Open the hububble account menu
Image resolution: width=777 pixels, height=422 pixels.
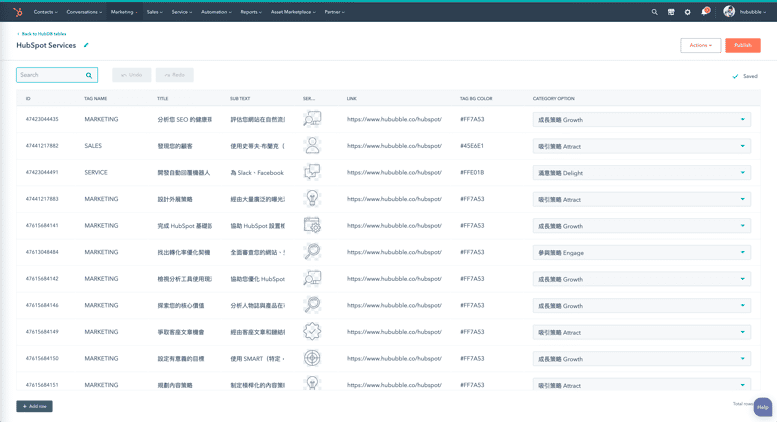pos(744,12)
